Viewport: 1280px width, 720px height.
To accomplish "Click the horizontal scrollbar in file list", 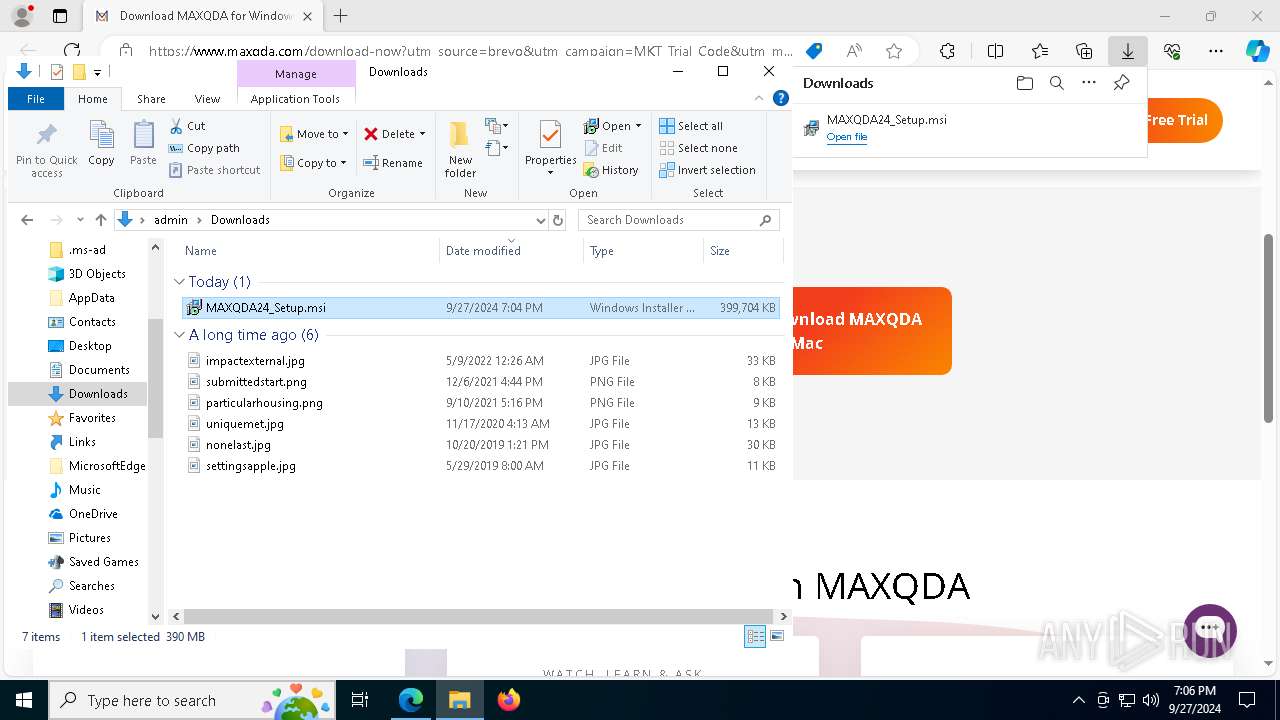I will [480, 617].
